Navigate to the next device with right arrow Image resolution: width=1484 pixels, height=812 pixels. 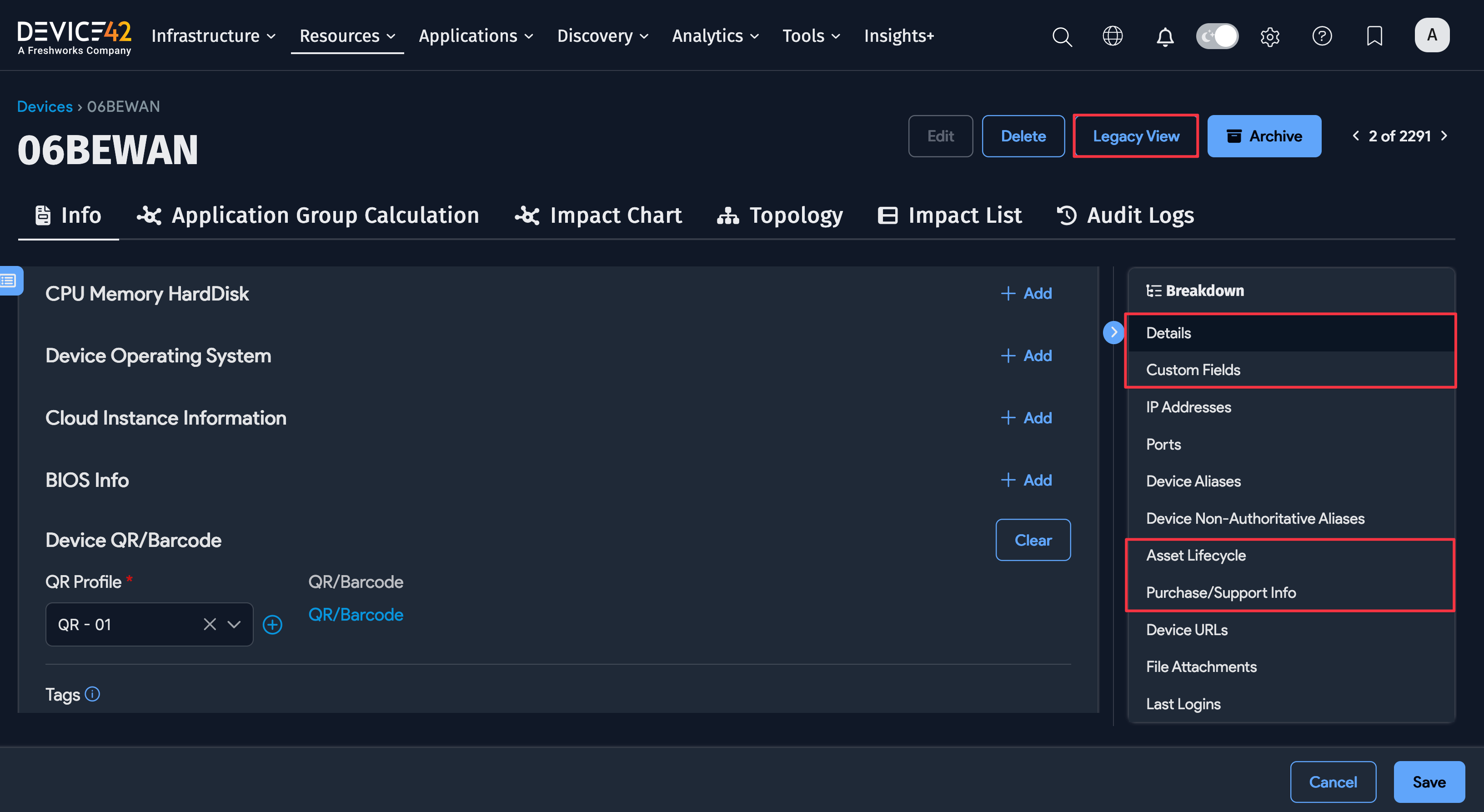tap(1444, 136)
